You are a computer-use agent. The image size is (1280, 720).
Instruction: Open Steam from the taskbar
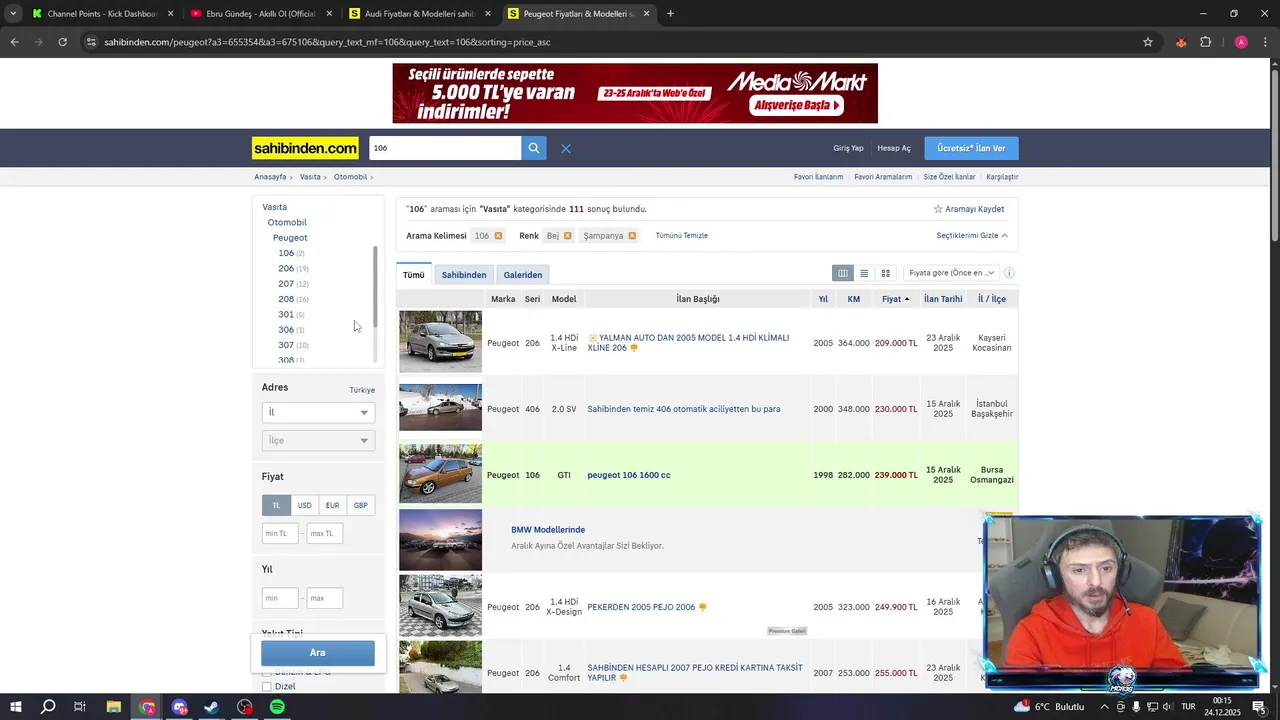point(212,707)
